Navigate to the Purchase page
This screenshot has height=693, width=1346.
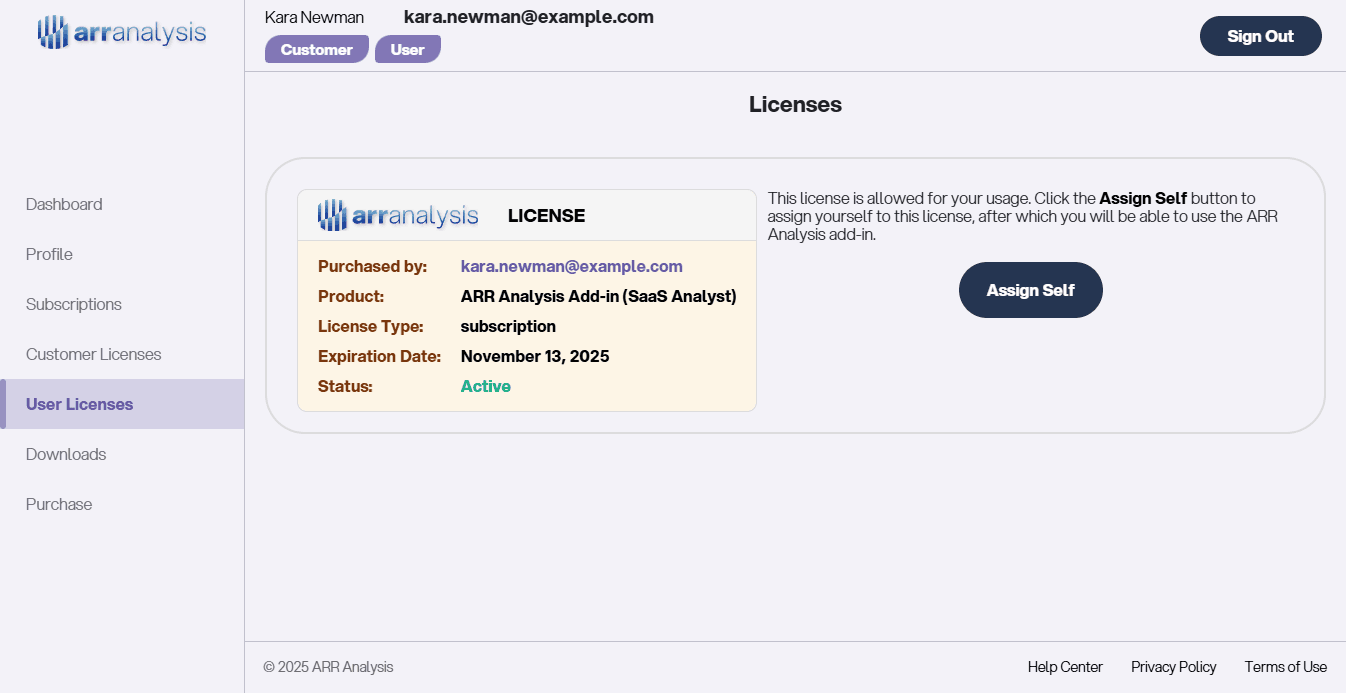coord(58,504)
